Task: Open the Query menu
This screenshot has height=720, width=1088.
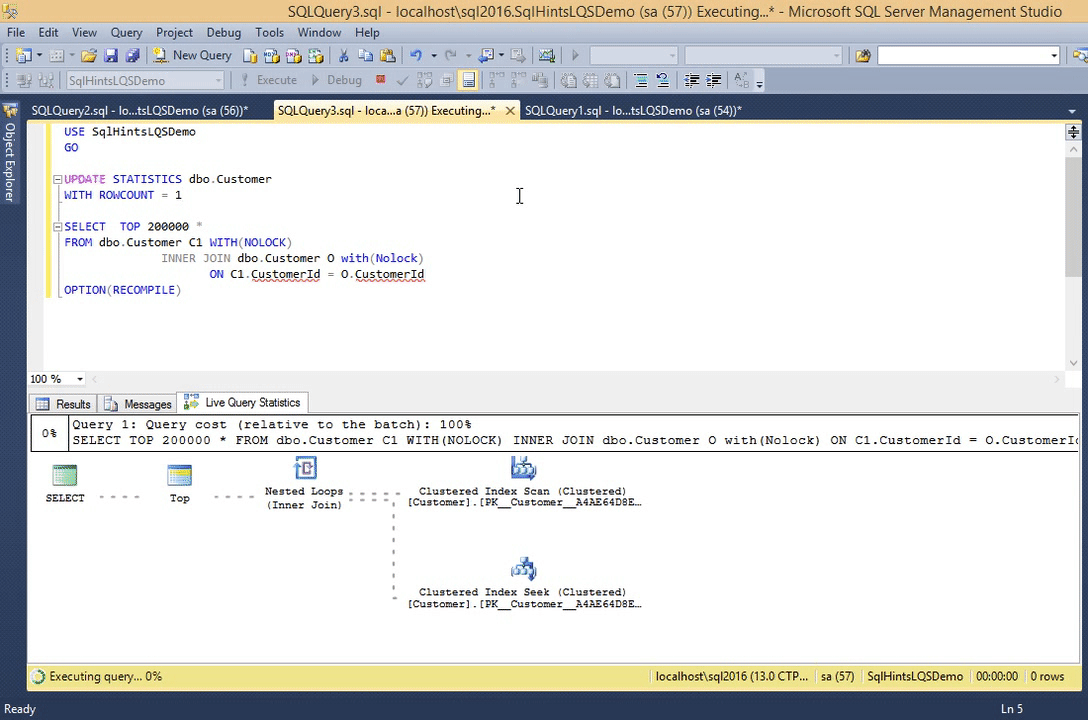Action: (x=126, y=32)
